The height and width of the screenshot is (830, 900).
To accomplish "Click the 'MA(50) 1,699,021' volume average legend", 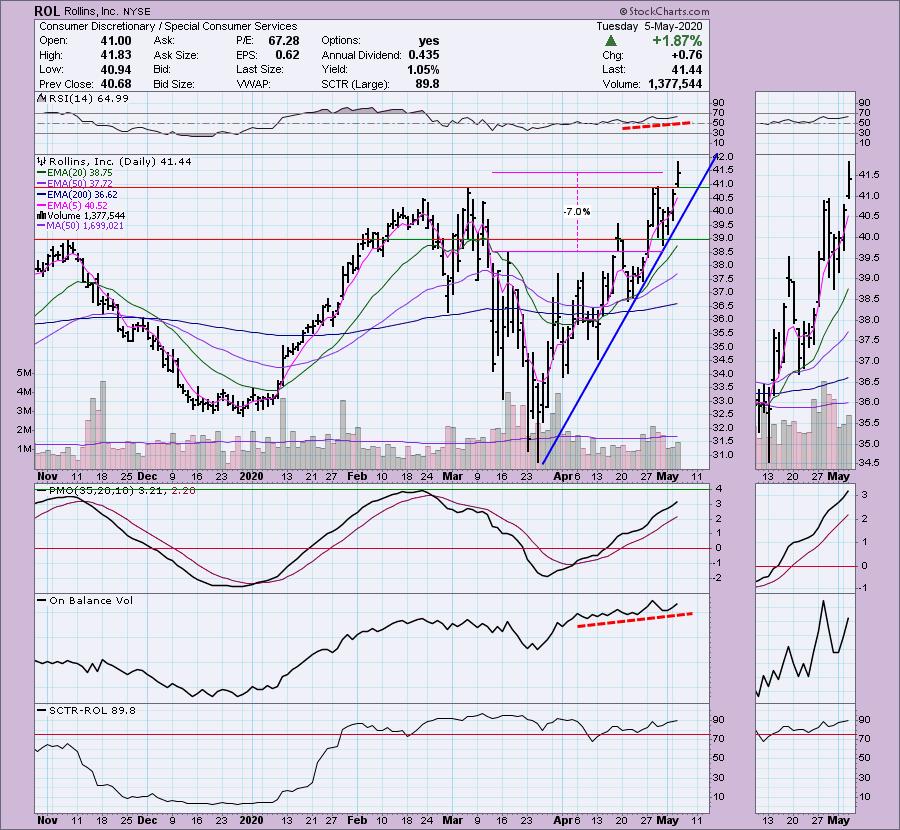I will click(86, 226).
